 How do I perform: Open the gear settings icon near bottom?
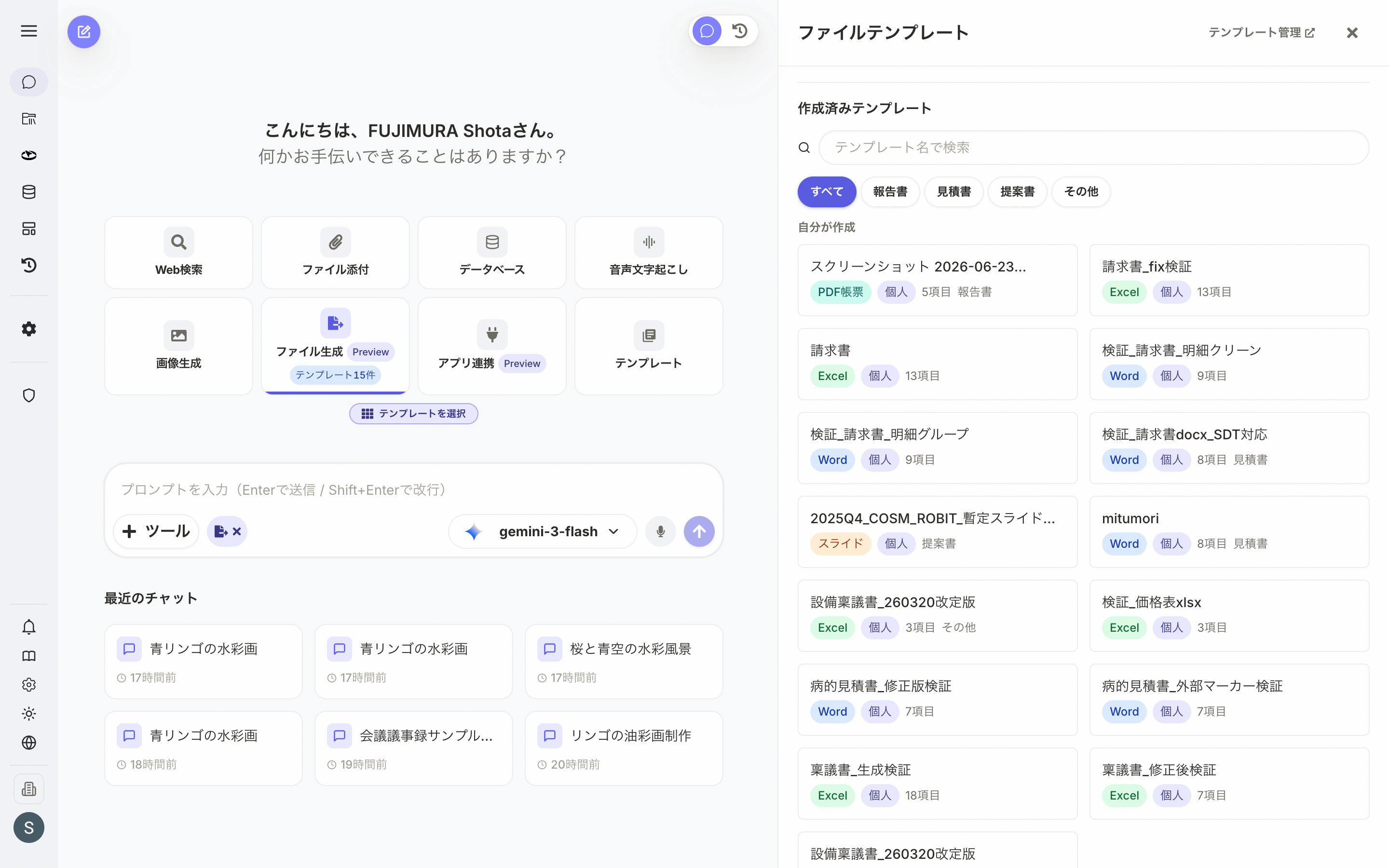click(29, 685)
